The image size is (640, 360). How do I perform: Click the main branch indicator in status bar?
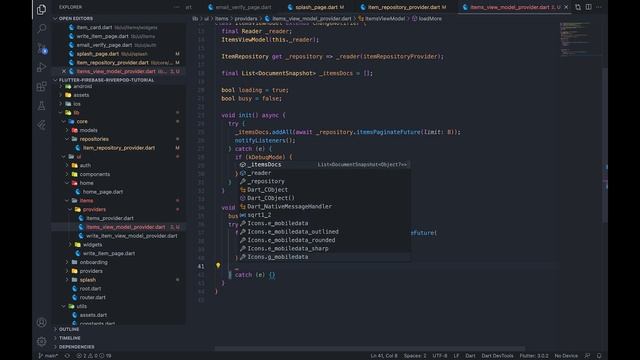pos(48,356)
